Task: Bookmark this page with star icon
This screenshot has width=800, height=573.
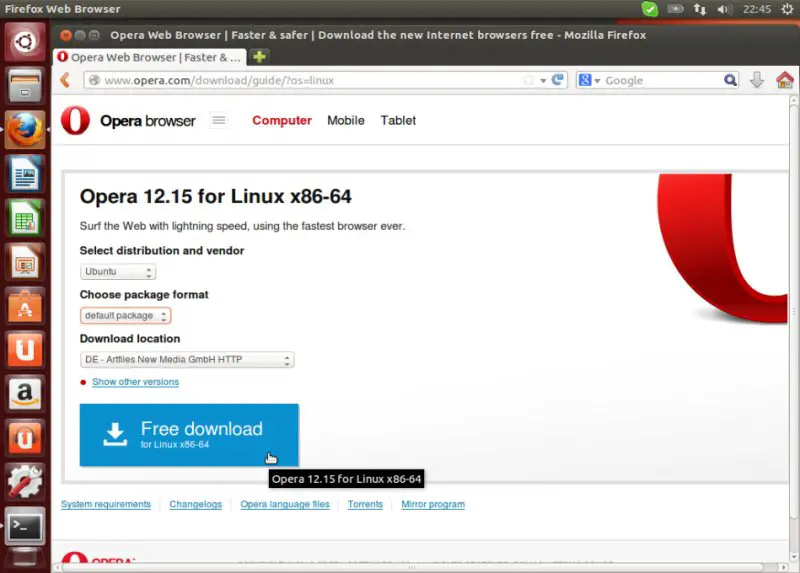Action: point(528,80)
